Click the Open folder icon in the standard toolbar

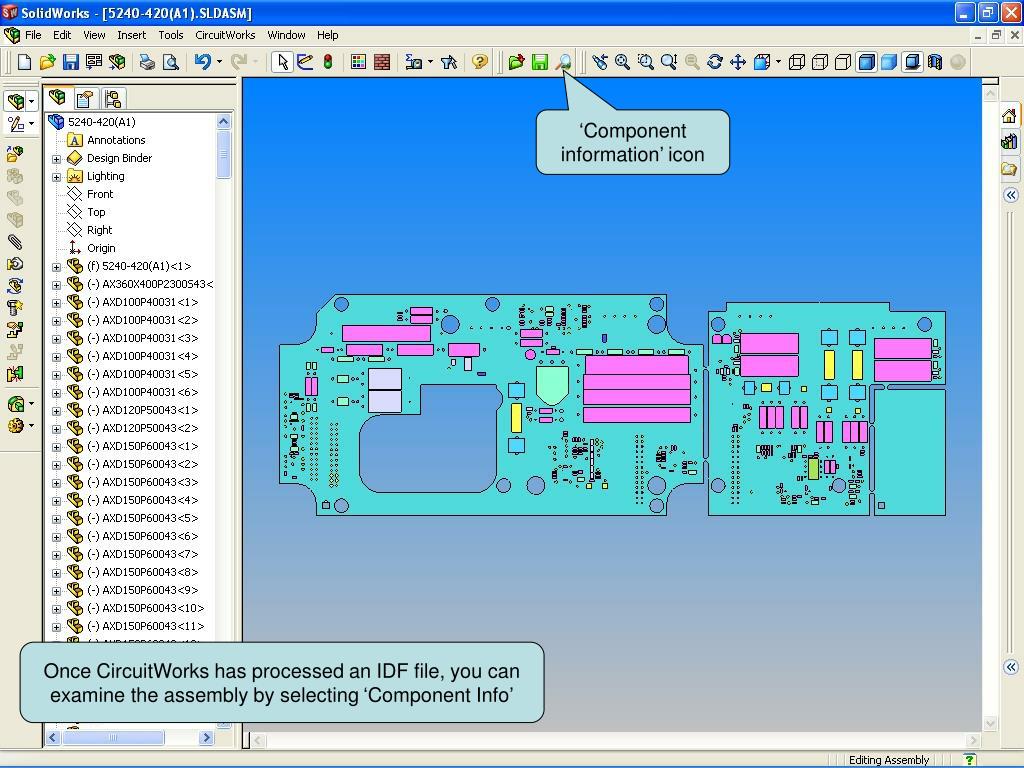click(x=47, y=62)
